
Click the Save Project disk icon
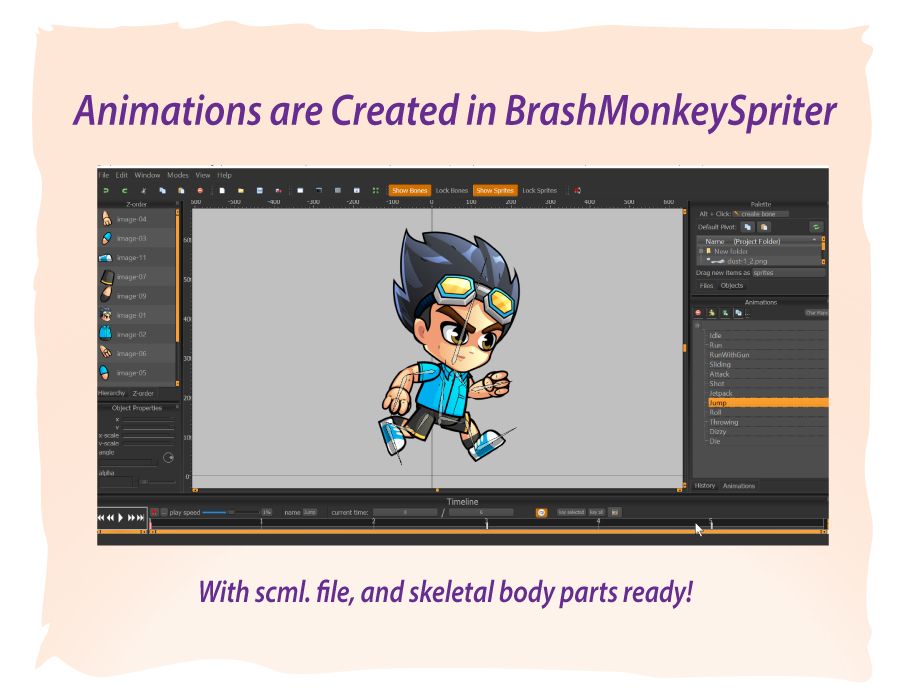coord(259,190)
